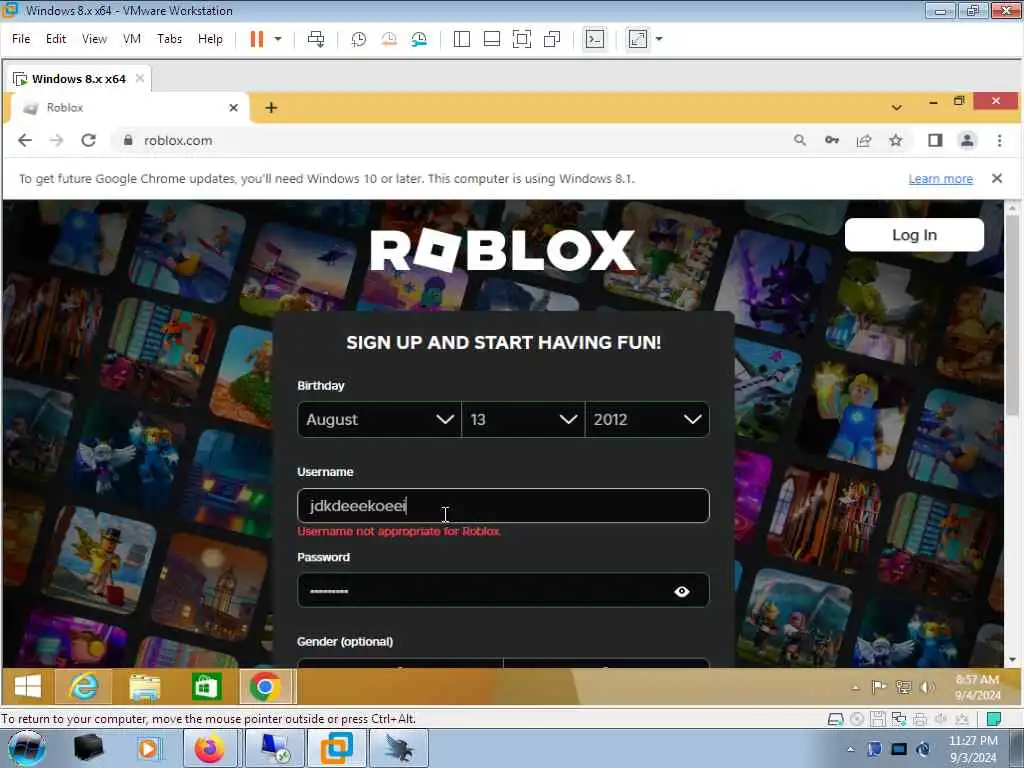Open a new Chrome tab
1024x768 pixels.
click(x=271, y=108)
